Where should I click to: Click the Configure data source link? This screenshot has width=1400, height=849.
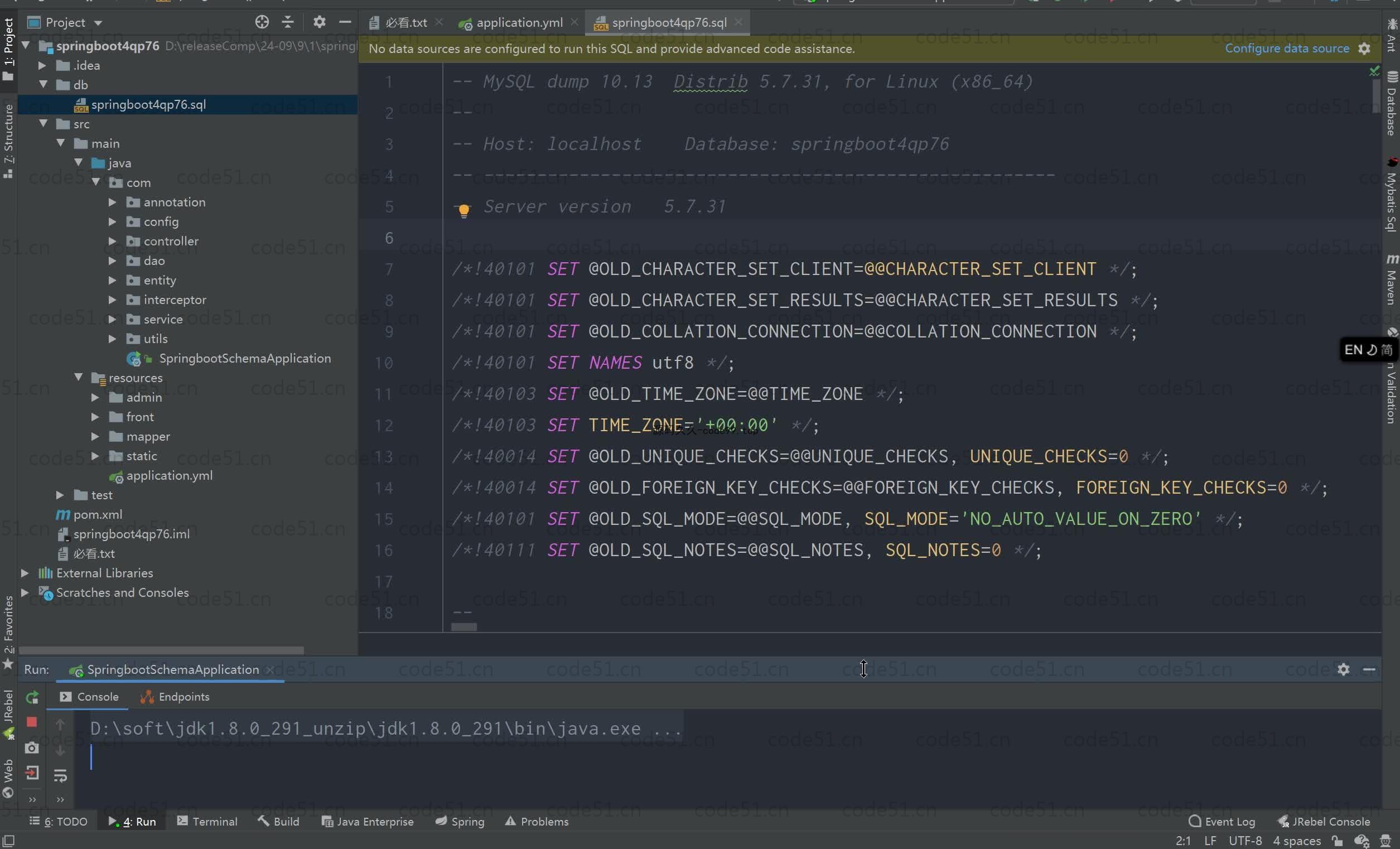[x=1287, y=49]
